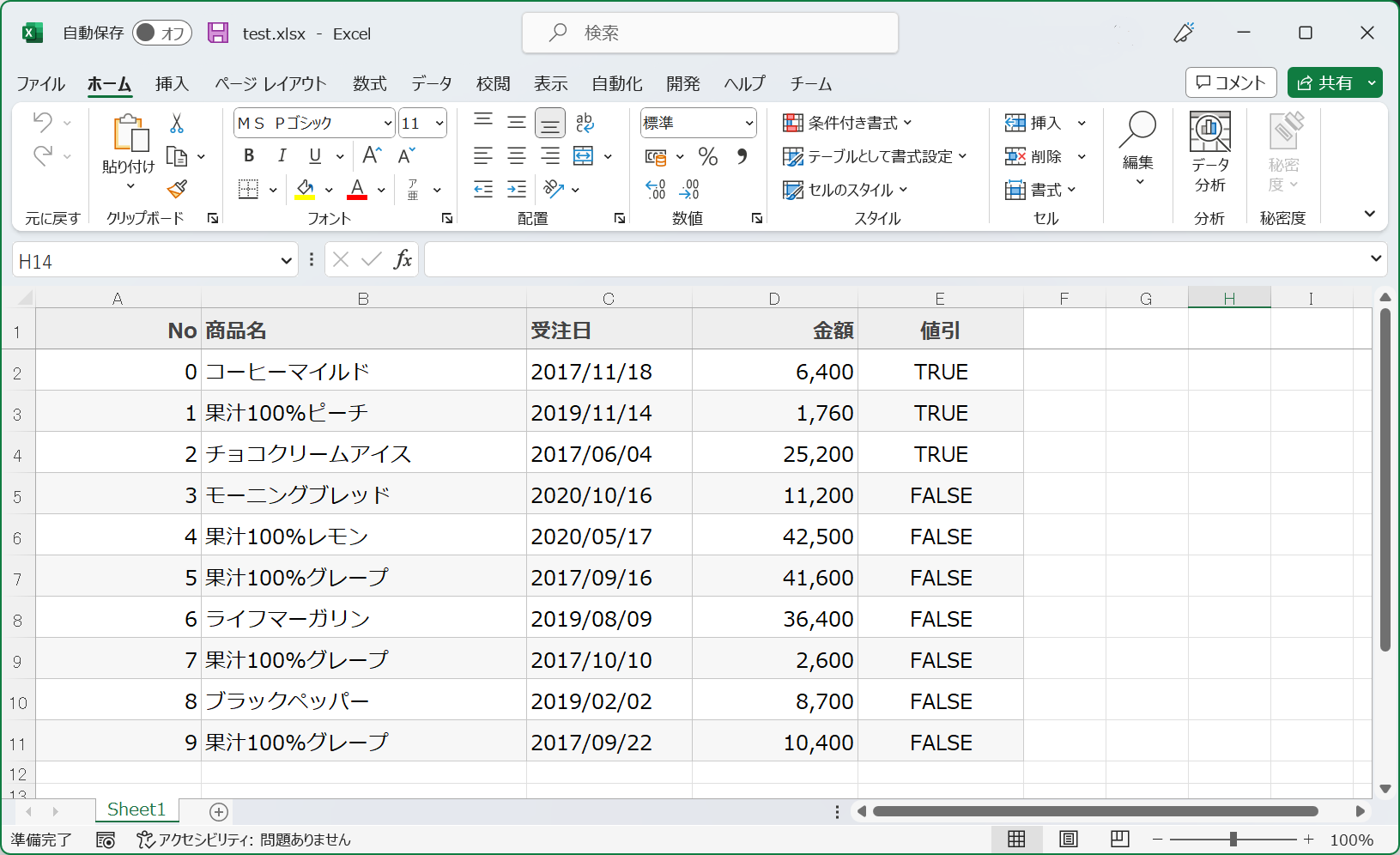Click the increase decimal places icon
The height and width of the screenshot is (855, 1400).
point(656,189)
